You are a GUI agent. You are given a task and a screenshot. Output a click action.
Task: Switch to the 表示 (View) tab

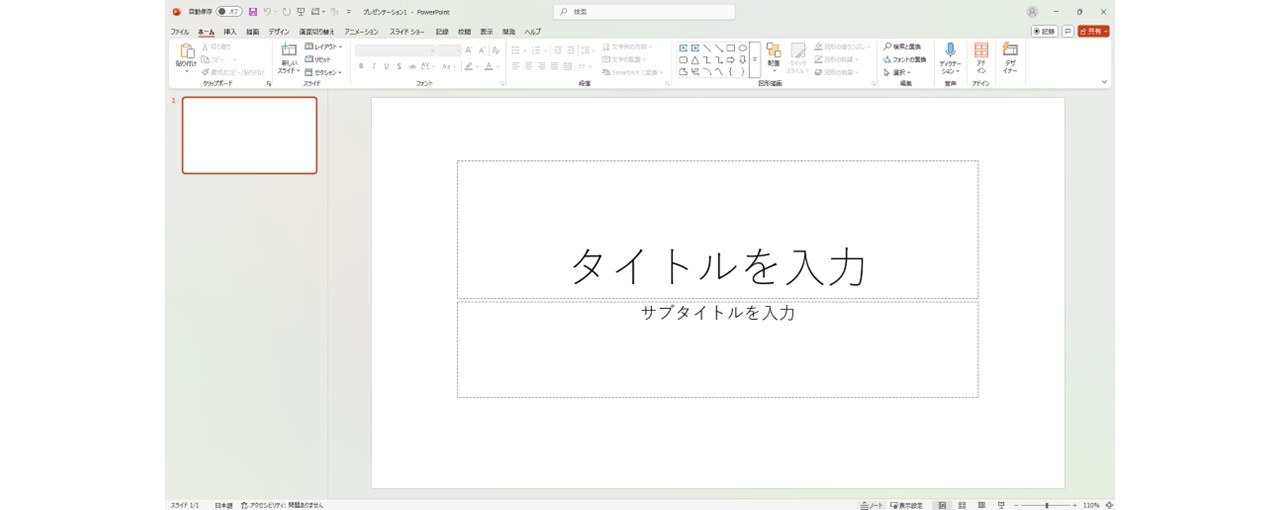(486, 32)
